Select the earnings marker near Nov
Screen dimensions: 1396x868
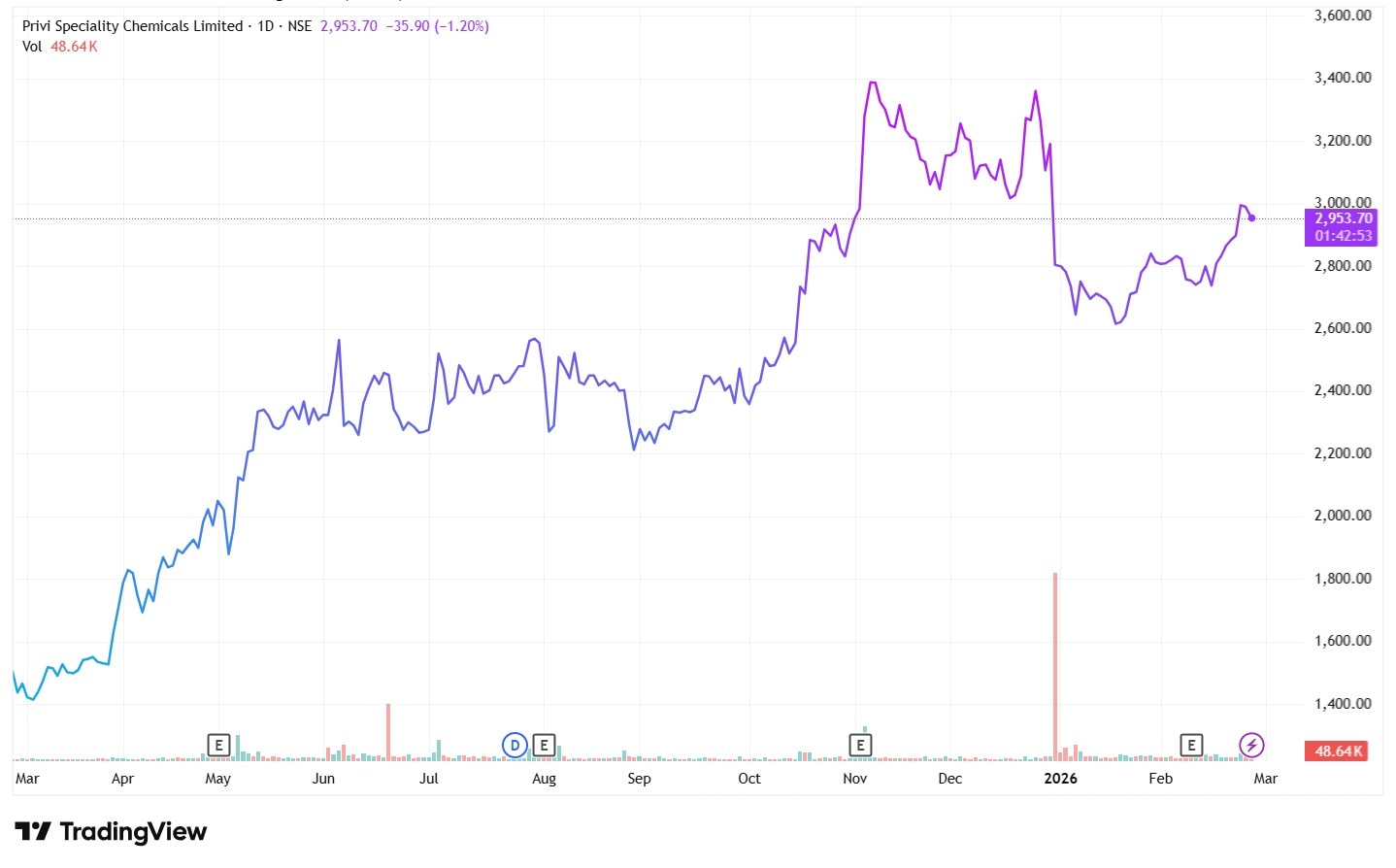pyautogui.click(x=859, y=746)
